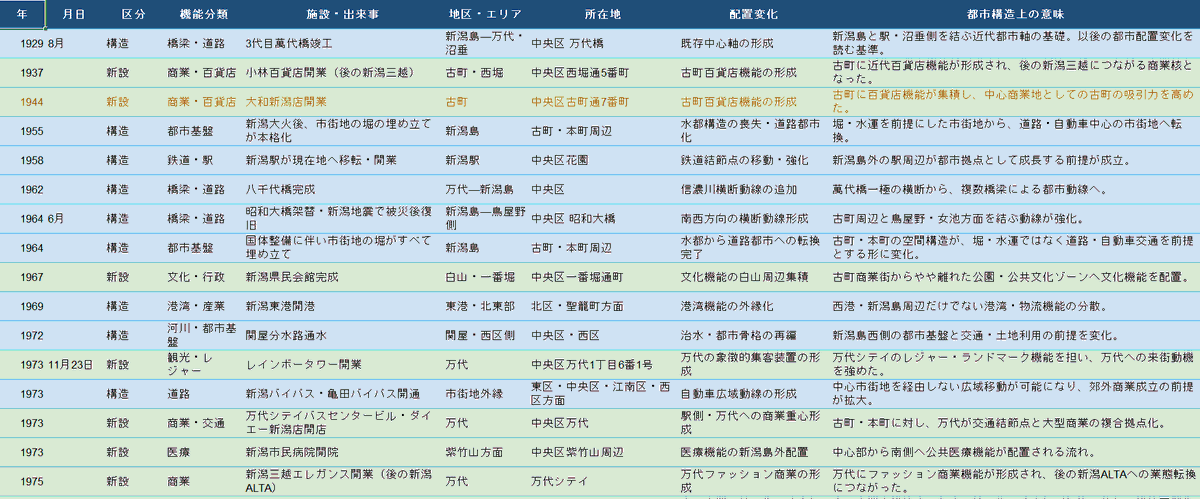Click the year cell 1969
Viewport: 1200px width, 499px height.
pos(22,305)
